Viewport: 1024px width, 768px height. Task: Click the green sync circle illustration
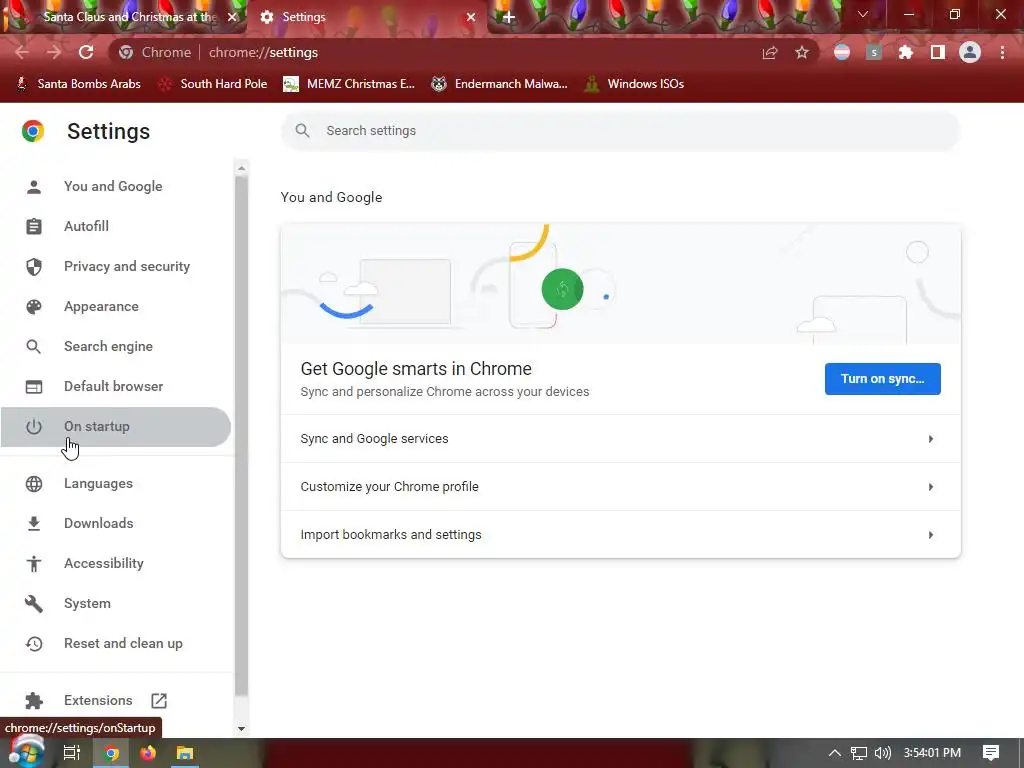[x=562, y=289]
